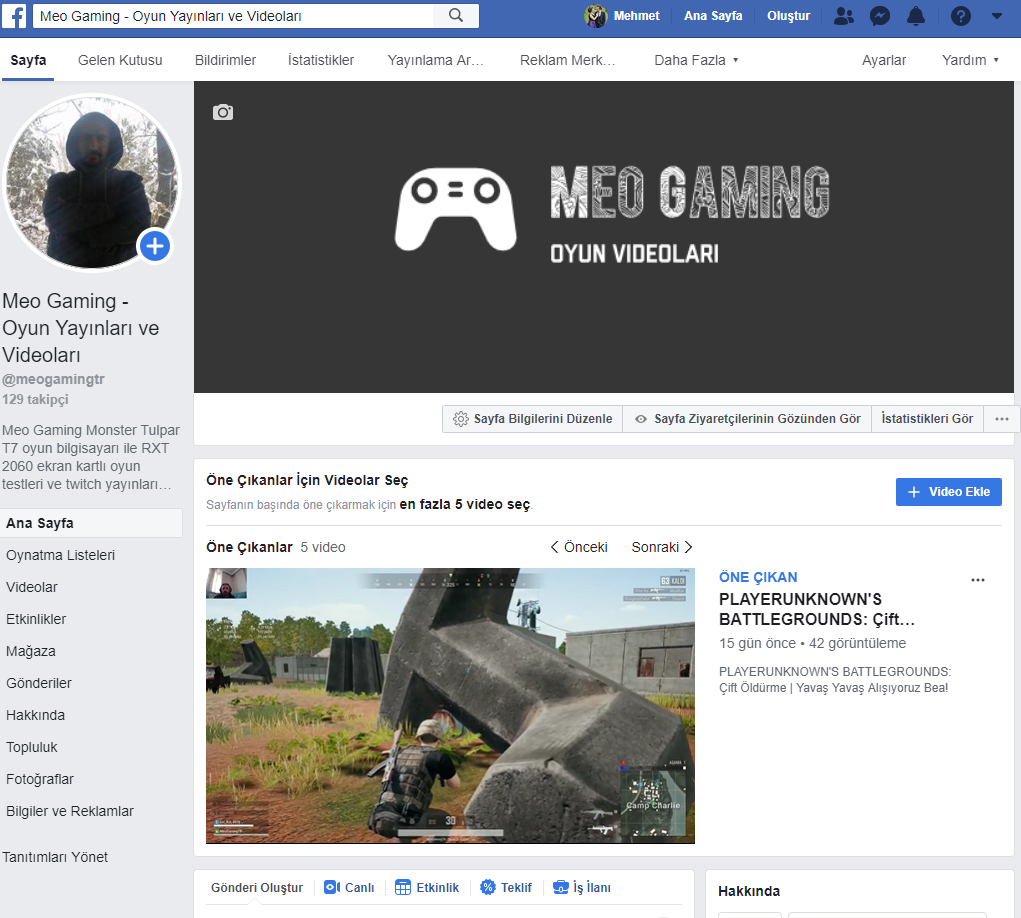Viewport: 1021px width, 918px height.
Task: Open featured video options three-dots
Action: coord(977,579)
